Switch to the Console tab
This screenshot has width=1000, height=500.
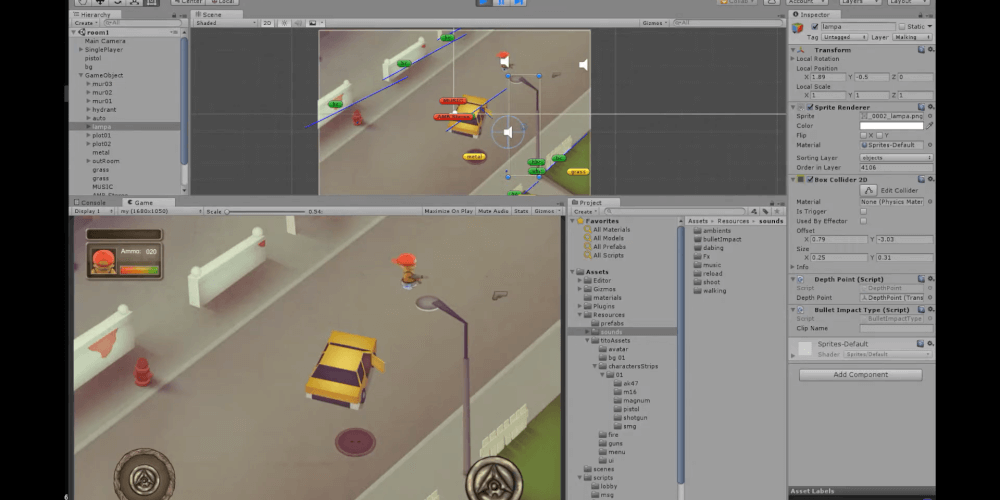[x=93, y=202]
